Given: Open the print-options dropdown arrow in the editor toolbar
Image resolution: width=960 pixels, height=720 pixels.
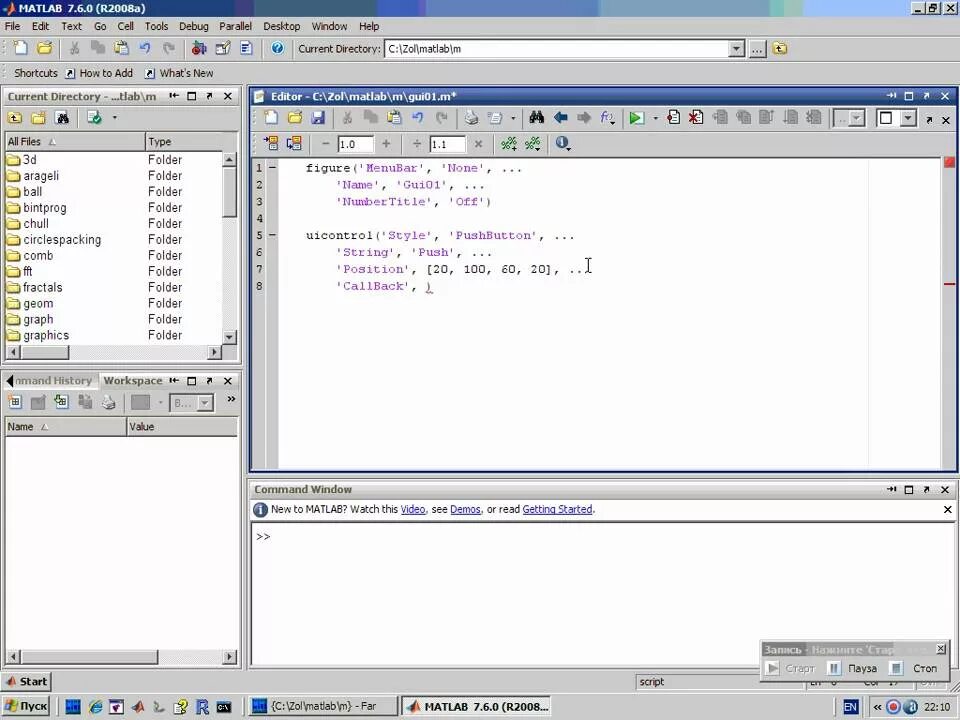Looking at the screenshot, I should tap(513, 118).
